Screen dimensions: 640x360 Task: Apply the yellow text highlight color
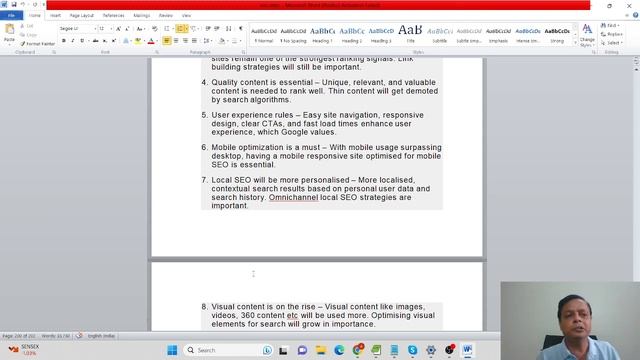(x=138, y=41)
